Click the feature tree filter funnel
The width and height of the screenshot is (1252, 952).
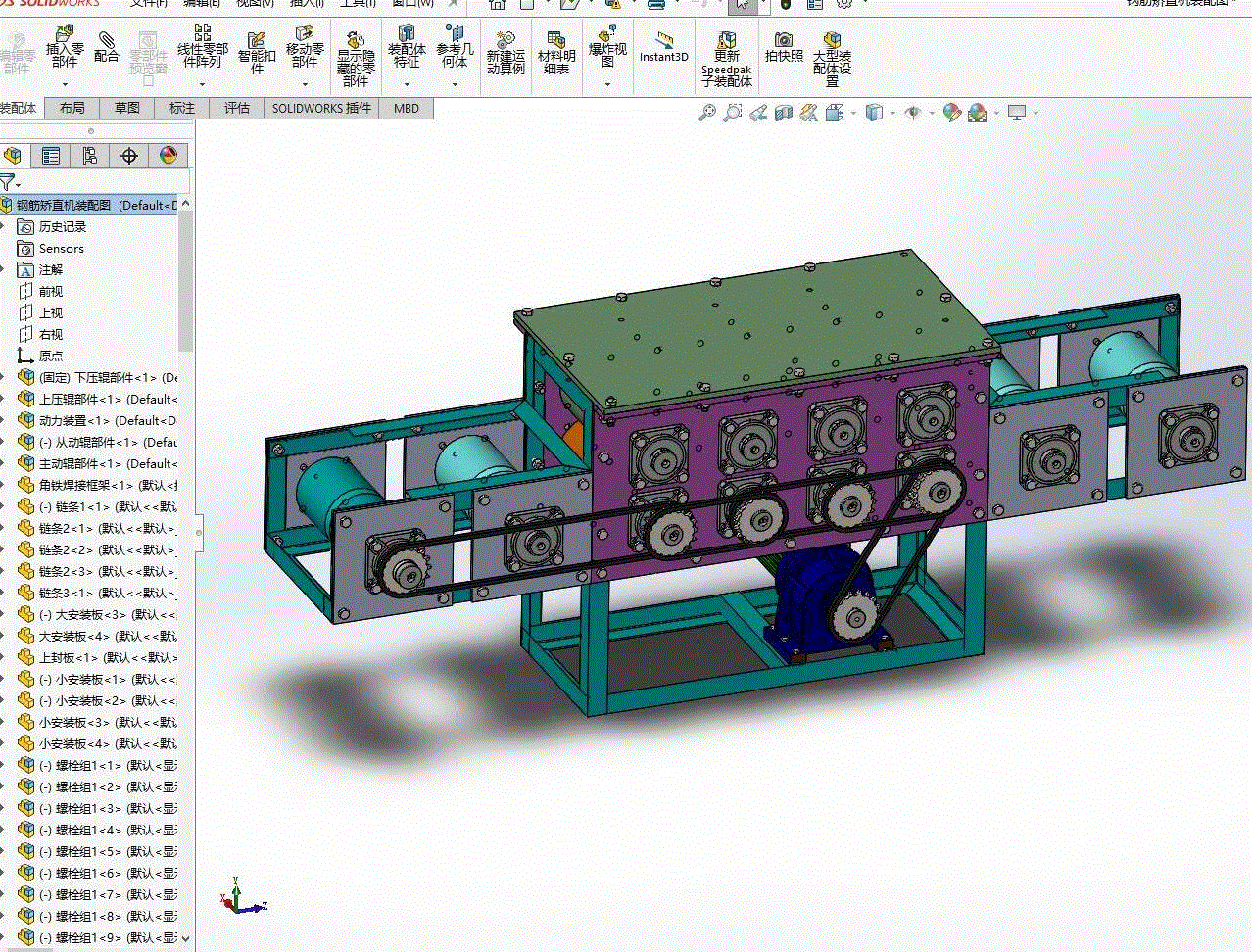click(x=8, y=182)
